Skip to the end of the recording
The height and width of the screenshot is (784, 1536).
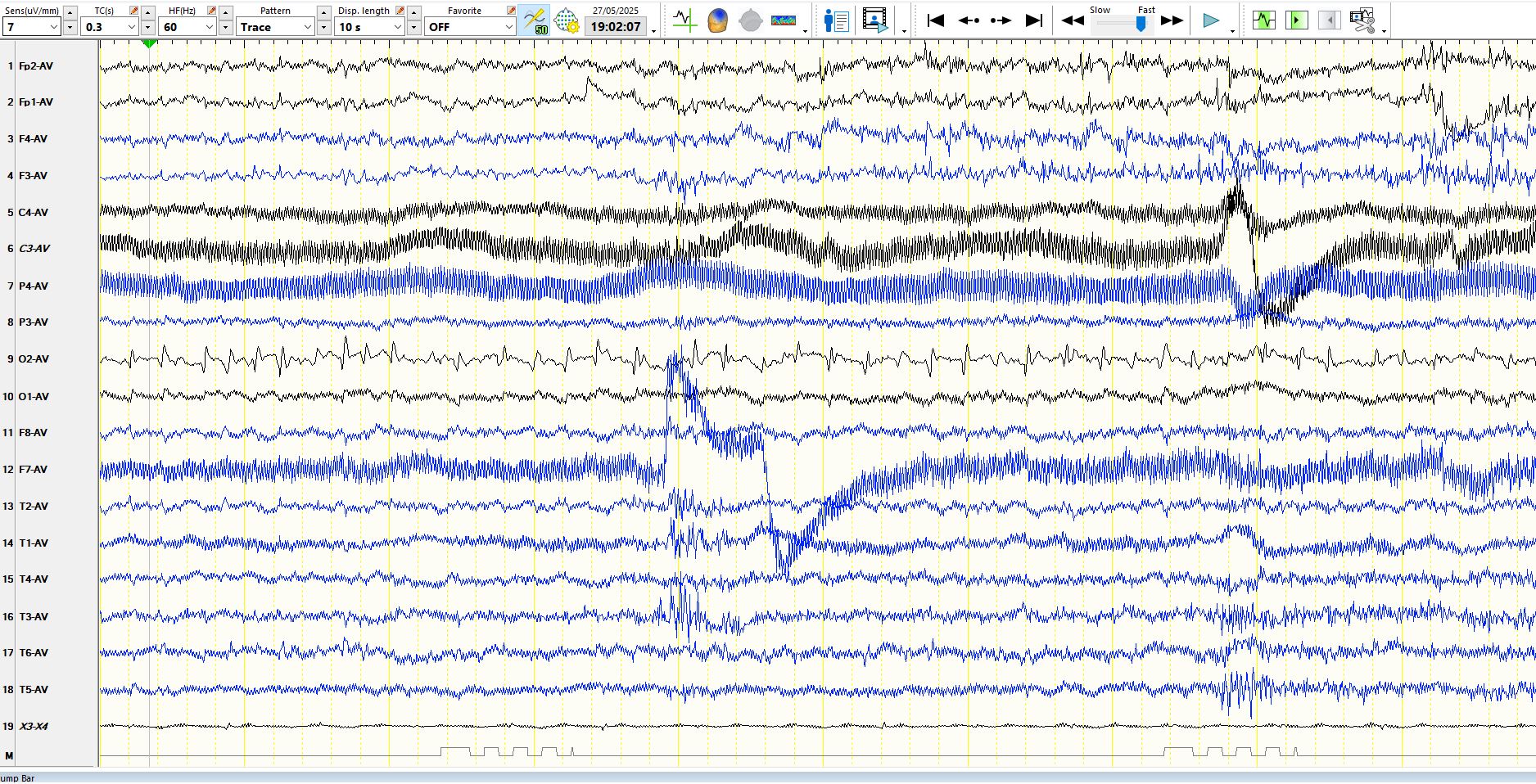(x=1034, y=20)
